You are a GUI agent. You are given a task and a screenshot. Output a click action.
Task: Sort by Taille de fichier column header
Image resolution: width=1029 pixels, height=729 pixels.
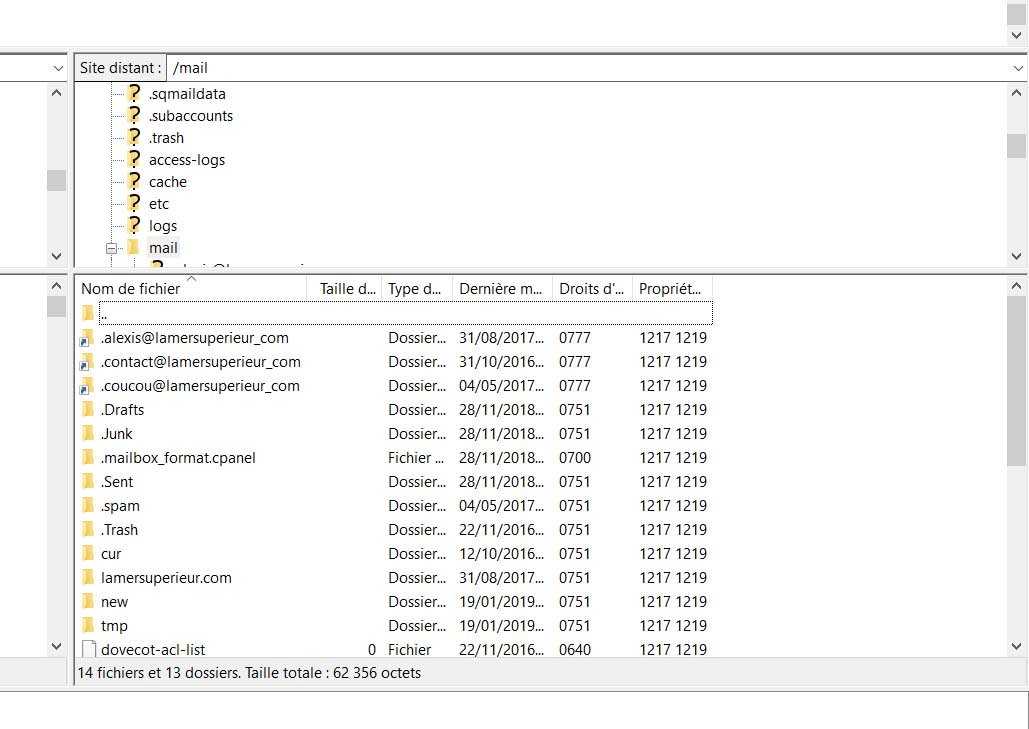pos(345,289)
